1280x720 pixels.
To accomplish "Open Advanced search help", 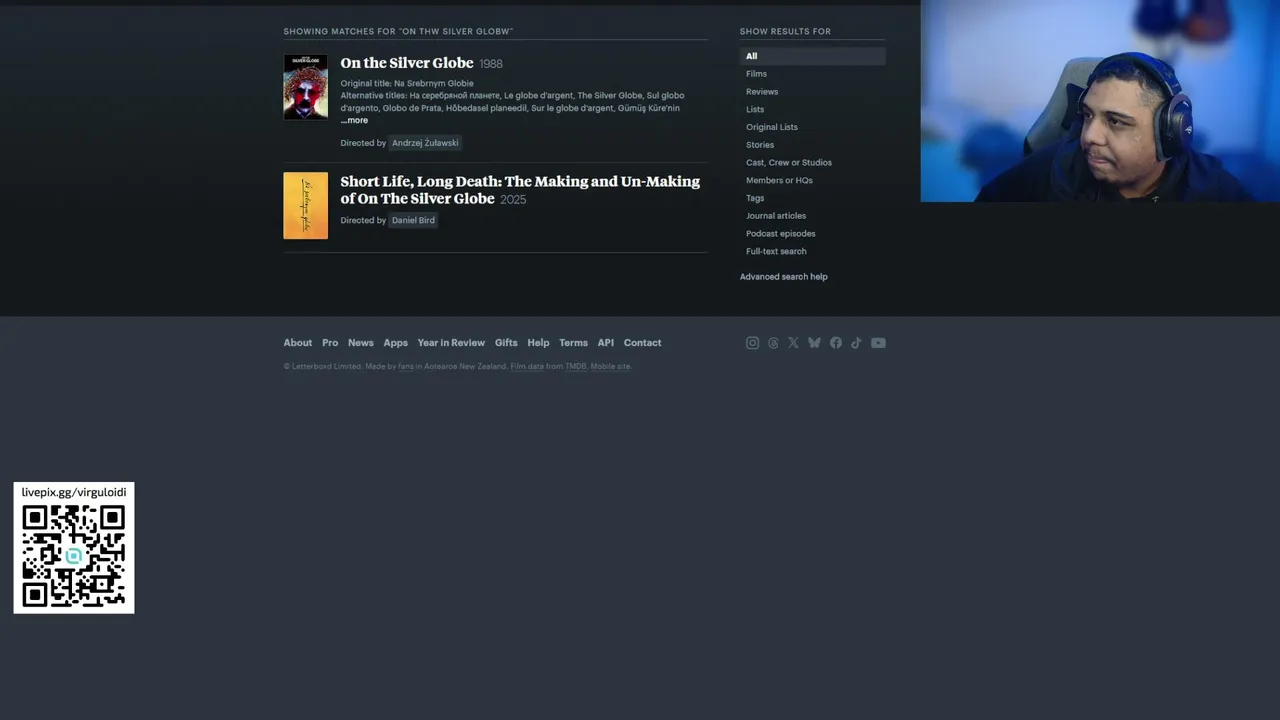I will coord(784,277).
